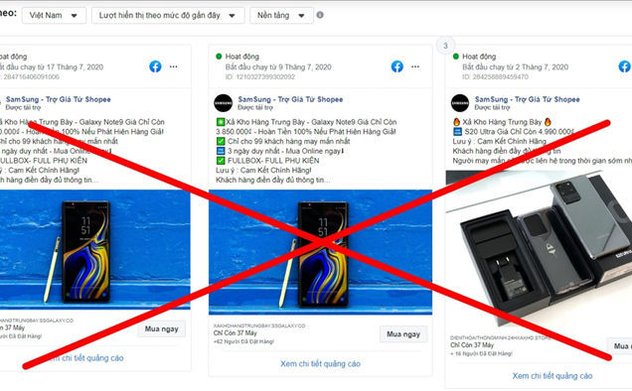Open SamSung - Trợ Giá Từ Shopee page on 2 Tháng 7 ad
The height and width of the screenshot is (391, 632).
point(527,99)
